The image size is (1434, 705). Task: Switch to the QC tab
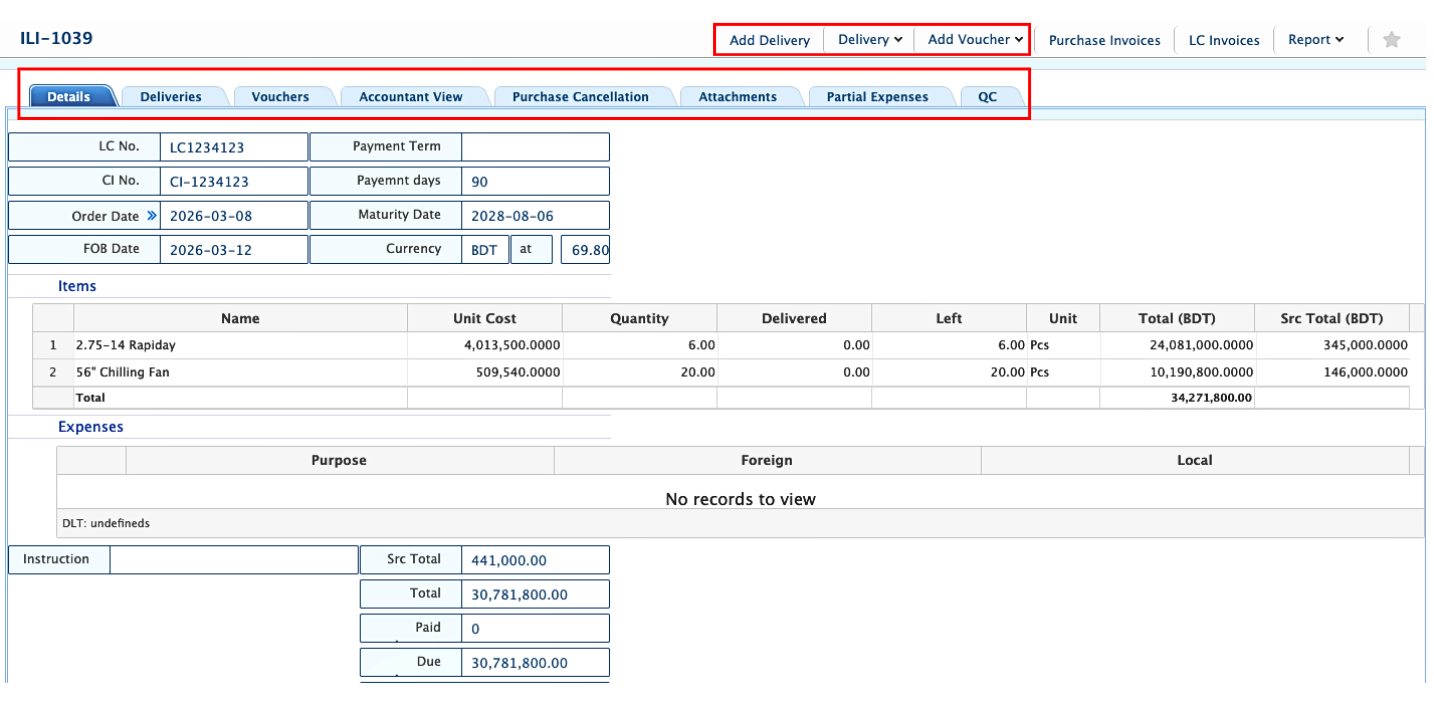[987, 97]
